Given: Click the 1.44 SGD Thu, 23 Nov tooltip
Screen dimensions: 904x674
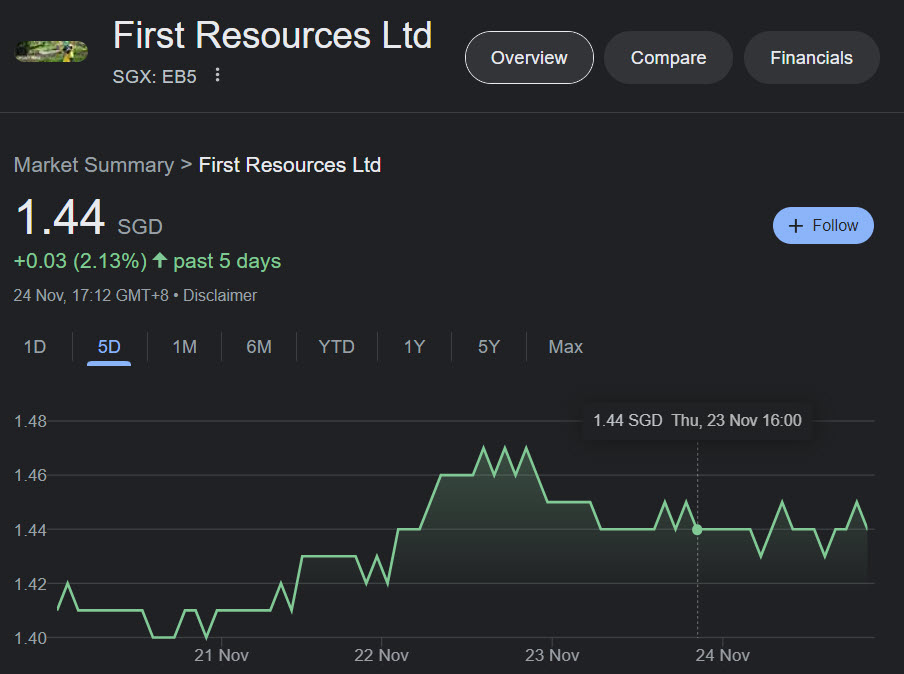Looking at the screenshot, I should click(698, 420).
